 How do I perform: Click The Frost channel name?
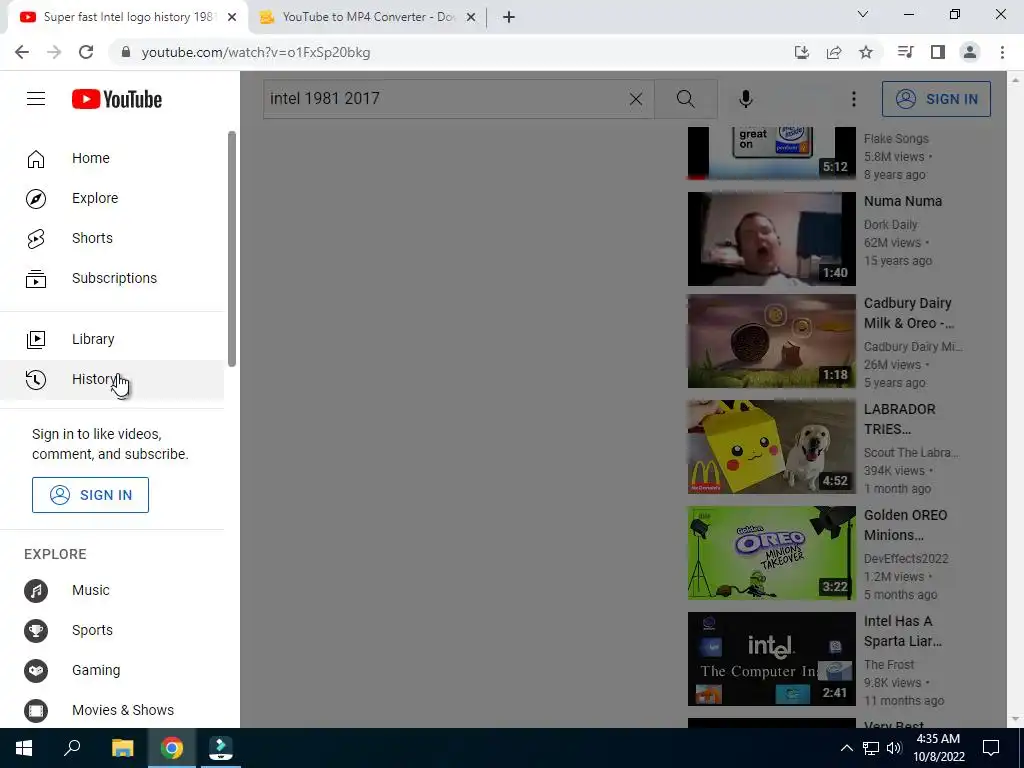889,665
